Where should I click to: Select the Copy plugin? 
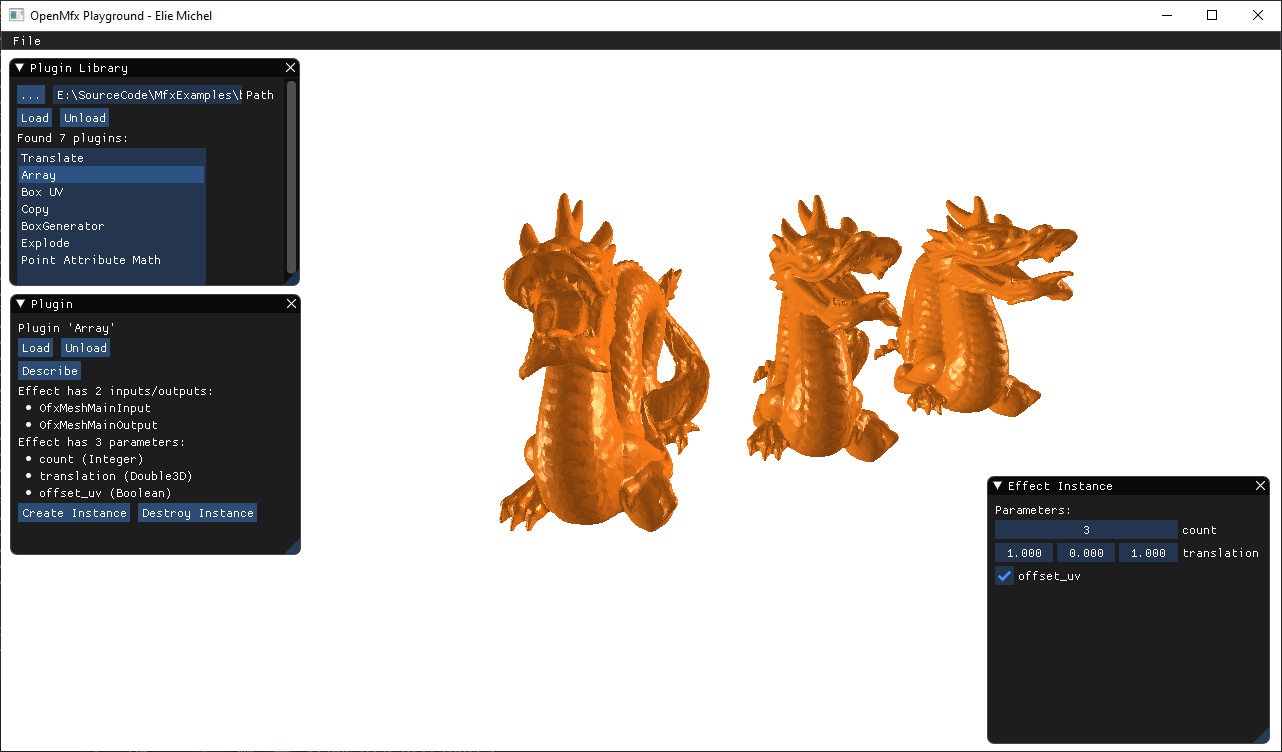pos(111,209)
